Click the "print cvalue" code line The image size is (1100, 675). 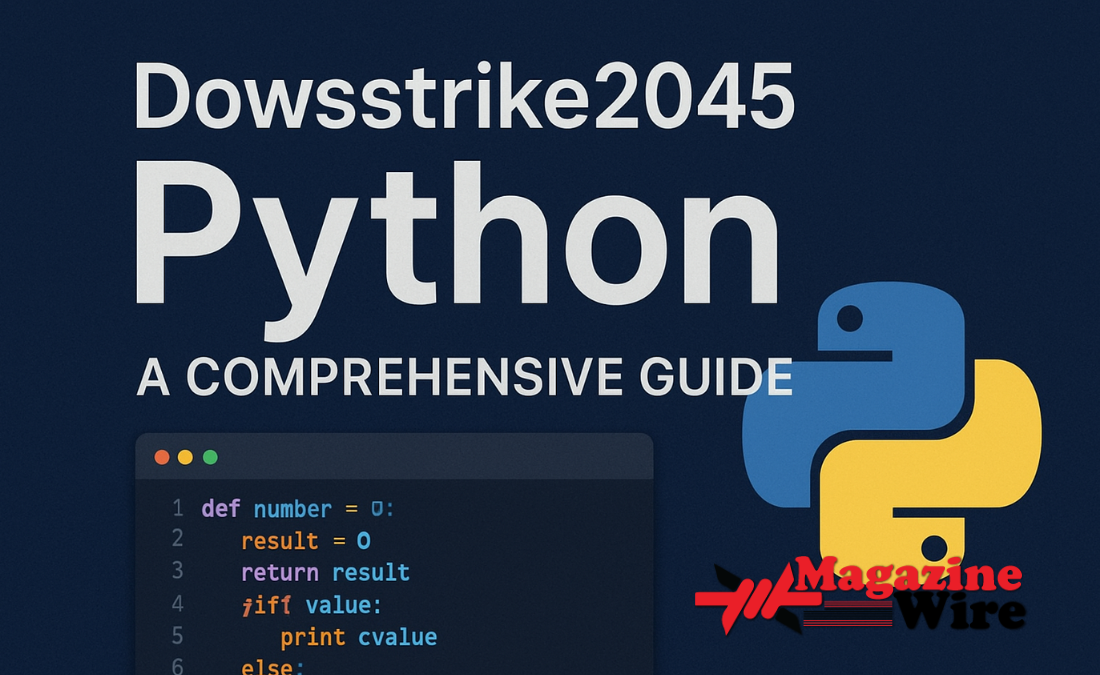(358, 637)
